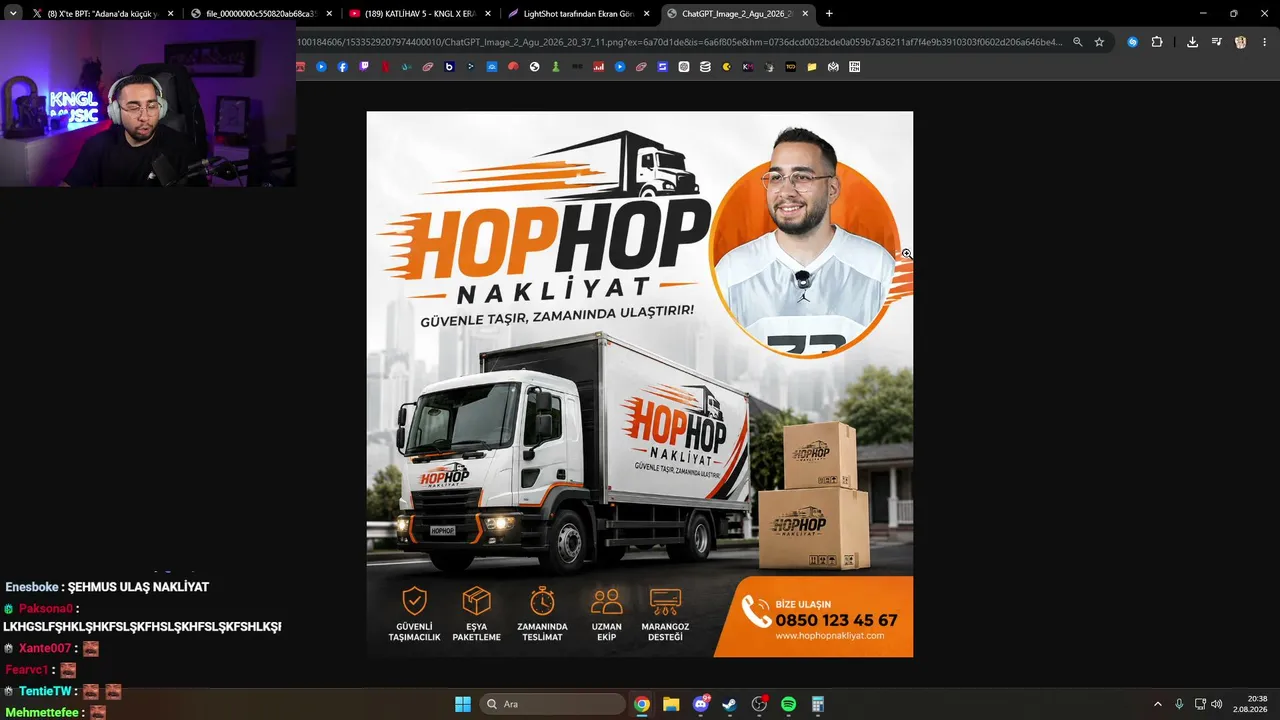Image resolution: width=1280 pixels, height=720 pixels.
Task: Open the Chrome three-dot menu
Action: 1264,42
